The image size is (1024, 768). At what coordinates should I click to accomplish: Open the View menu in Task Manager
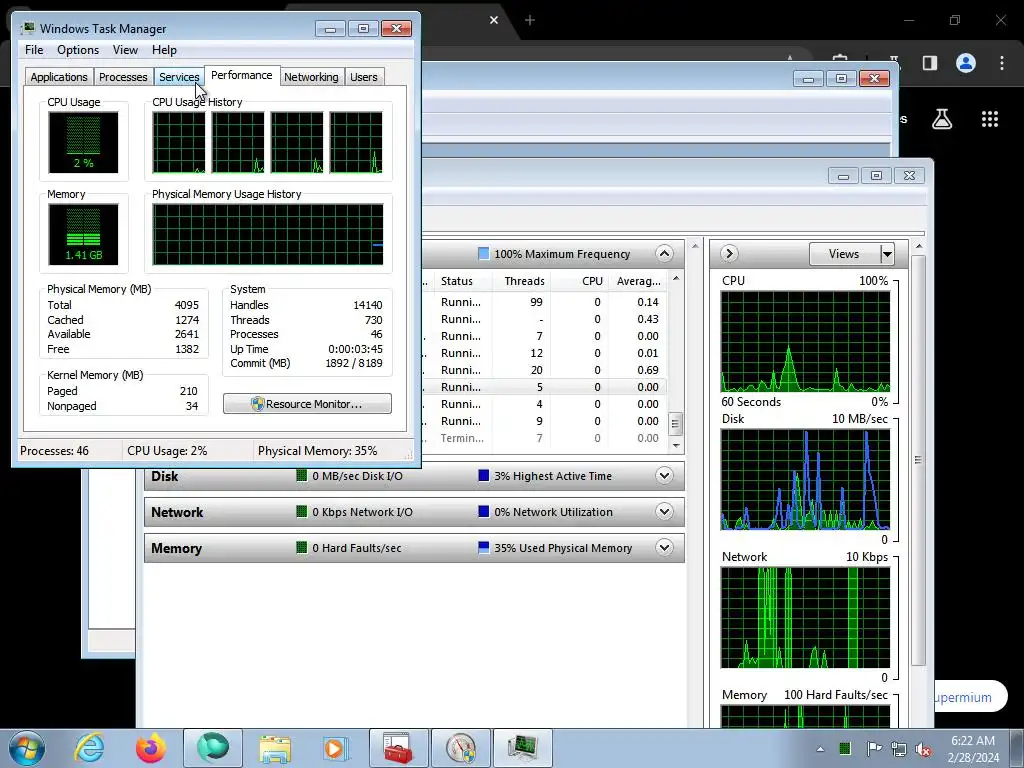click(x=125, y=50)
